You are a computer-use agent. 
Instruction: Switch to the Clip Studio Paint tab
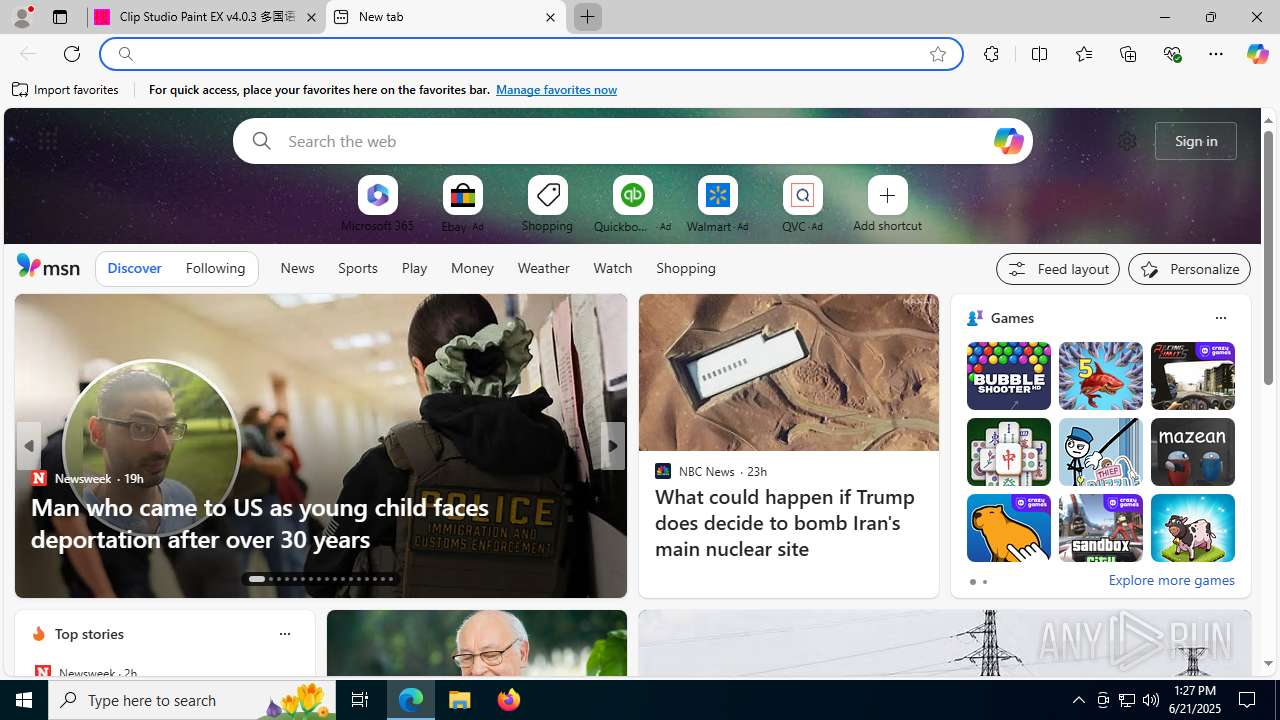[x=206, y=17]
